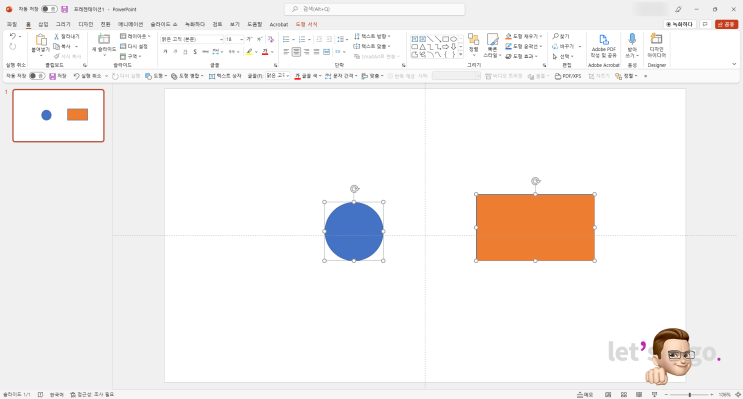Open the Acrobat tab
Screen dimensions: 743x399
[x=279, y=24]
